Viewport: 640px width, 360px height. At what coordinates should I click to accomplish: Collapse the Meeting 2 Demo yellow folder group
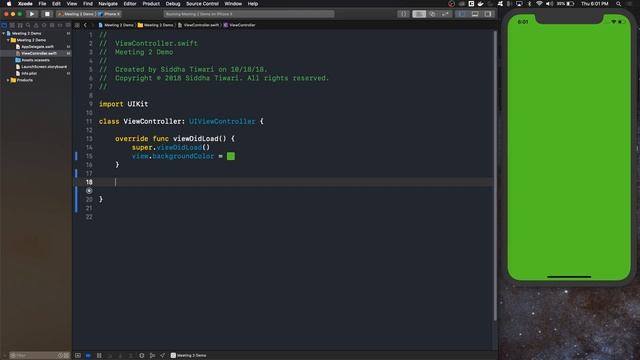click(x=8, y=40)
